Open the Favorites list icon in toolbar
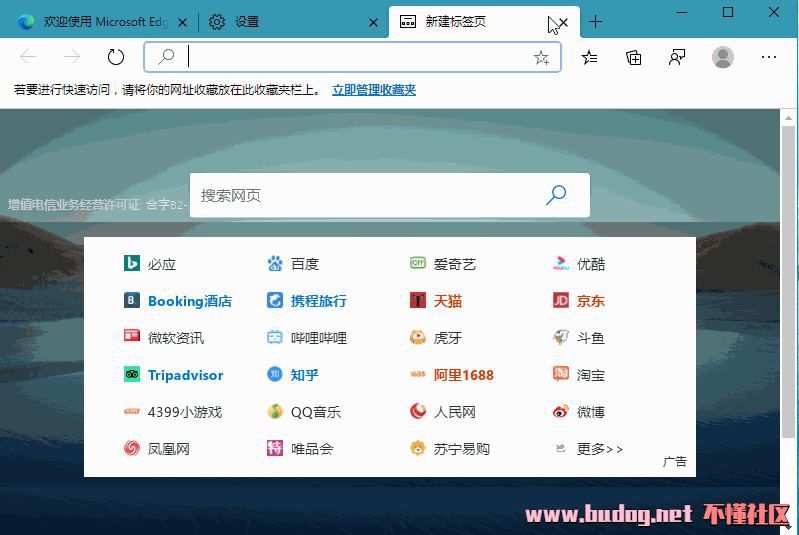 [589, 57]
